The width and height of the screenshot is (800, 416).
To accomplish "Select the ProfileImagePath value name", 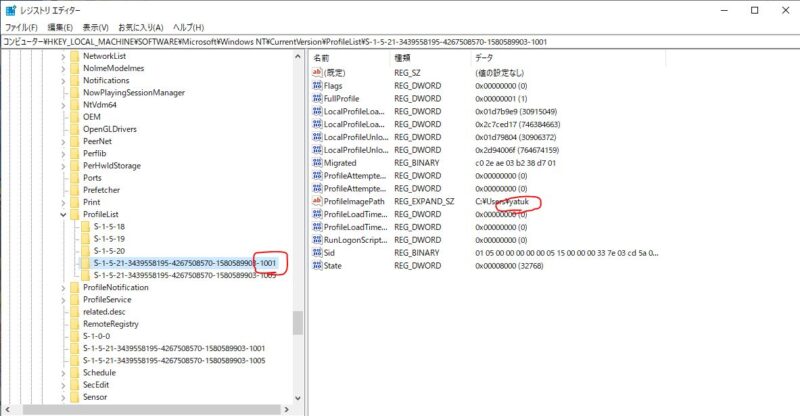I will (x=354, y=201).
